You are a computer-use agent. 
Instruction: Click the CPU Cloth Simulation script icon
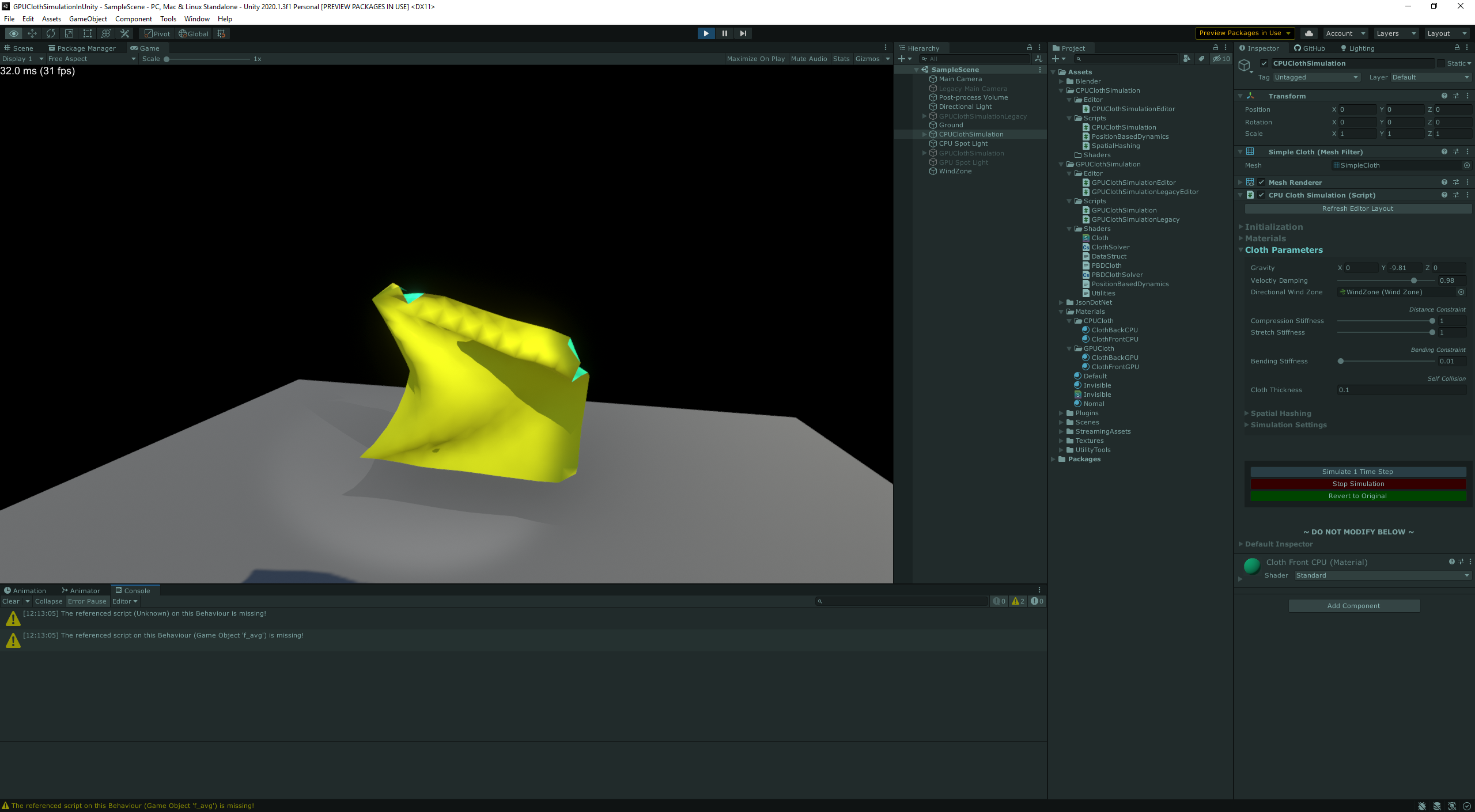[1248, 195]
